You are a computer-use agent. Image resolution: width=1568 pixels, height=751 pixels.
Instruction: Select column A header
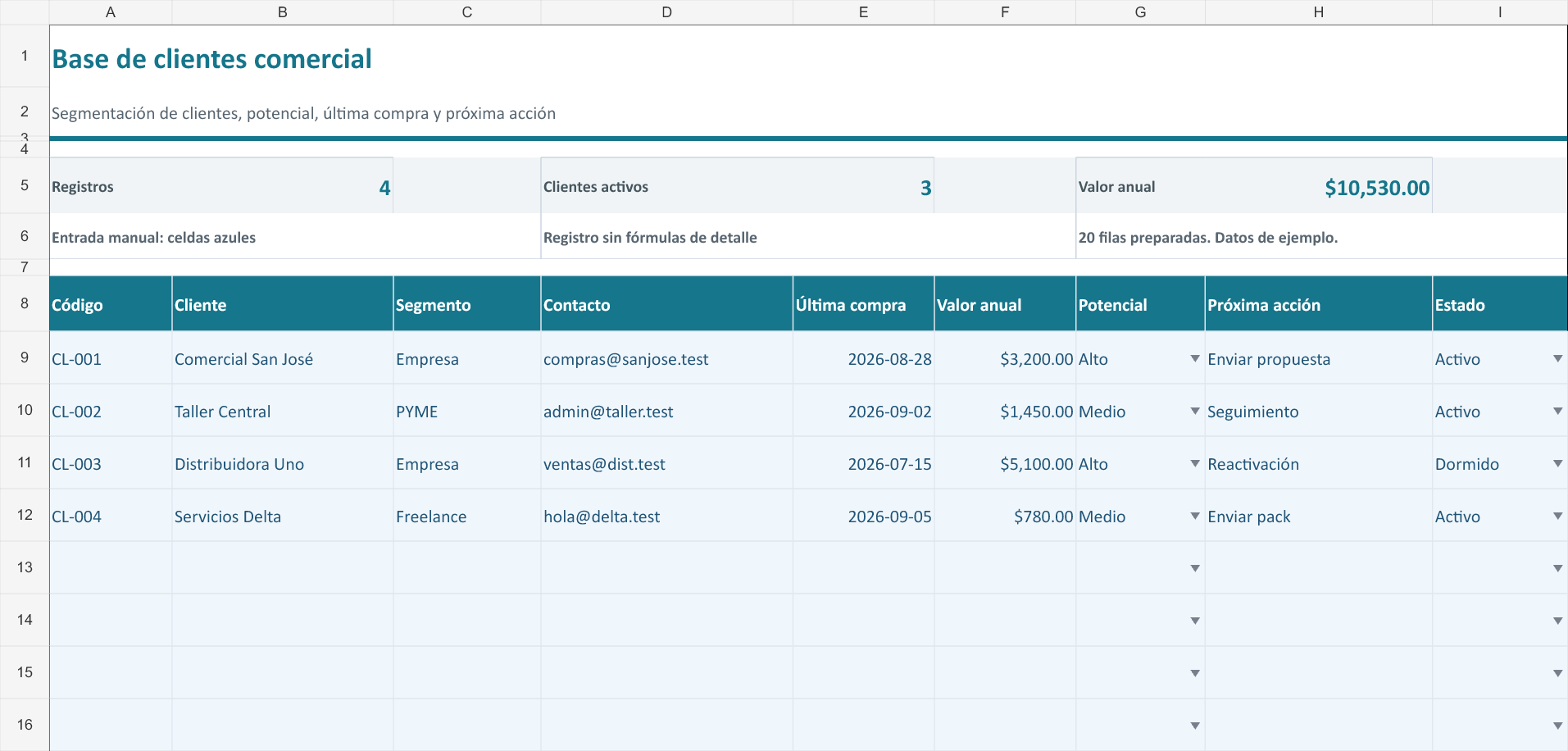click(x=111, y=12)
